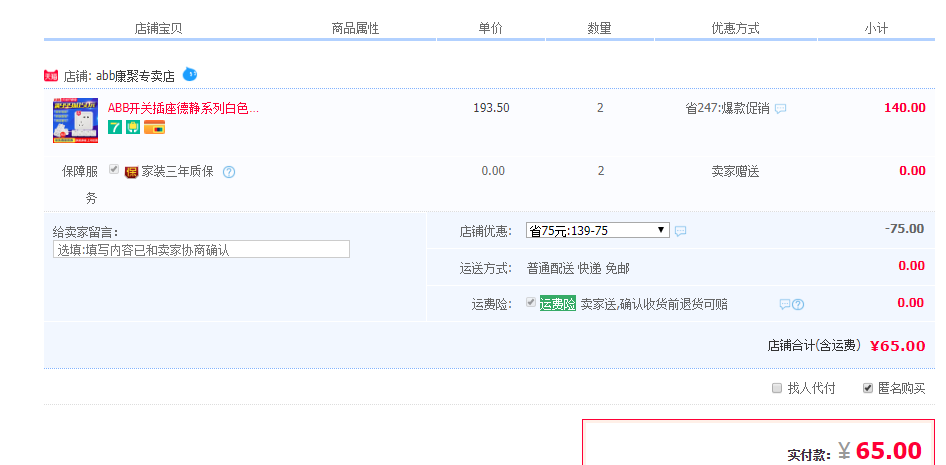Open the 爆款促销 discount detail bubble
Image resolution: width=946 pixels, height=465 pixels.
[780, 109]
